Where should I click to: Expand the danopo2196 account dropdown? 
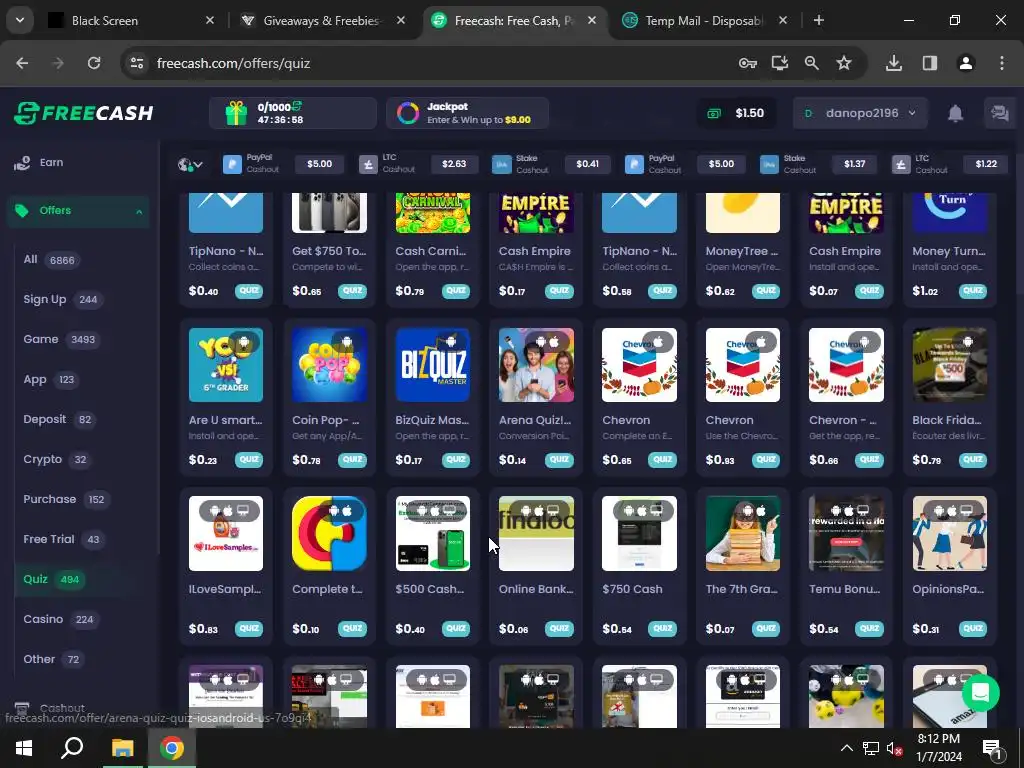click(860, 113)
